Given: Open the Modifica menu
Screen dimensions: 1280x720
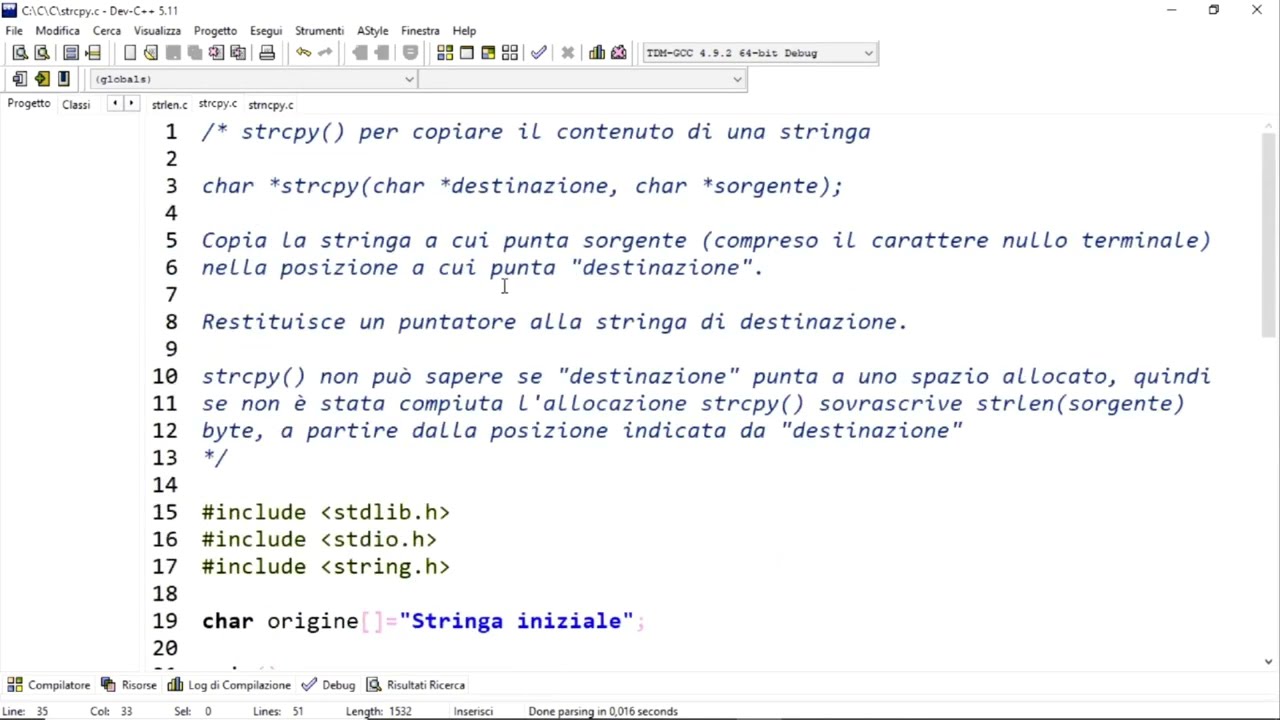Looking at the screenshot, I should (x=57, y=31).
